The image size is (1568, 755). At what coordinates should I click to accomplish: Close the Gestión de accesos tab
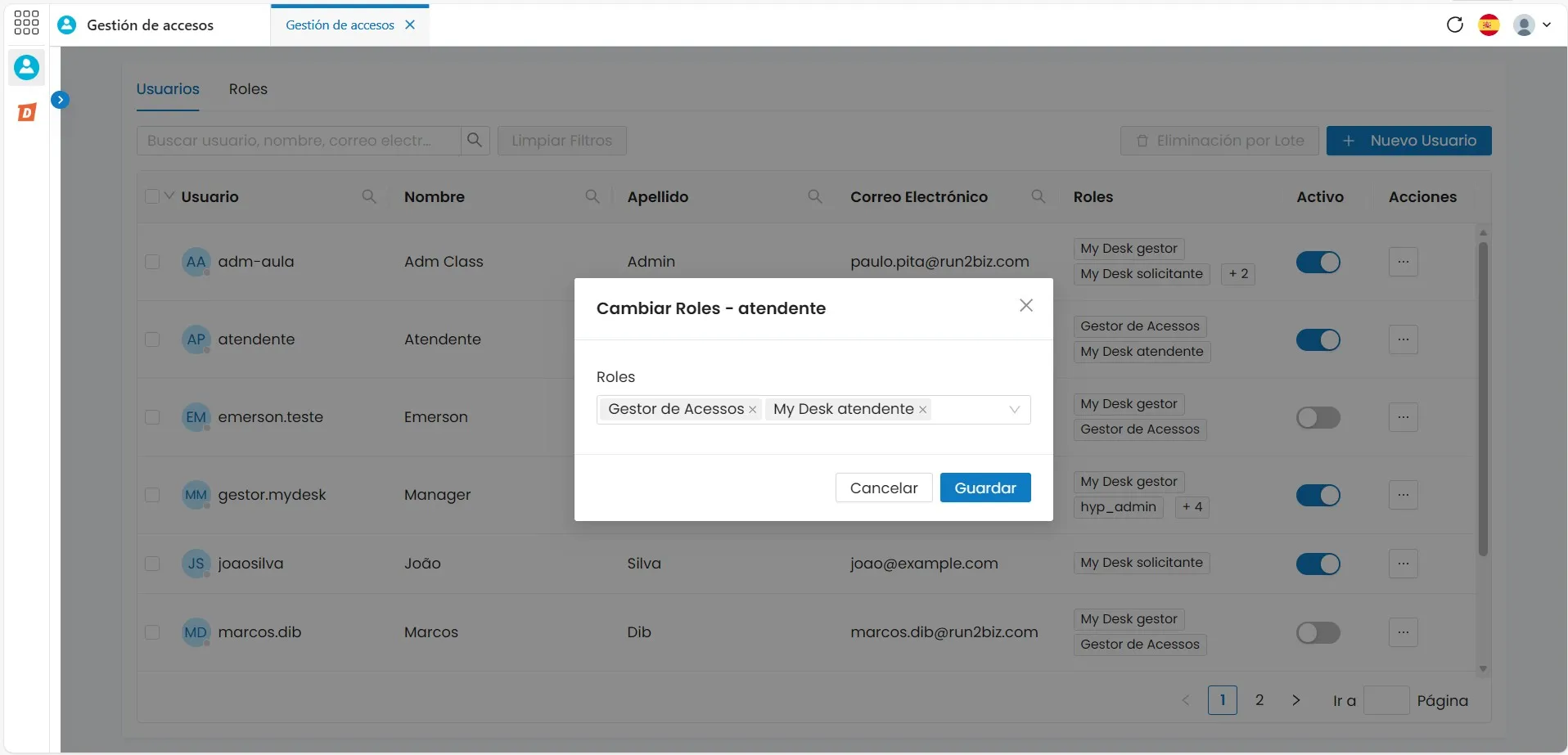click(x=410, y=25)
